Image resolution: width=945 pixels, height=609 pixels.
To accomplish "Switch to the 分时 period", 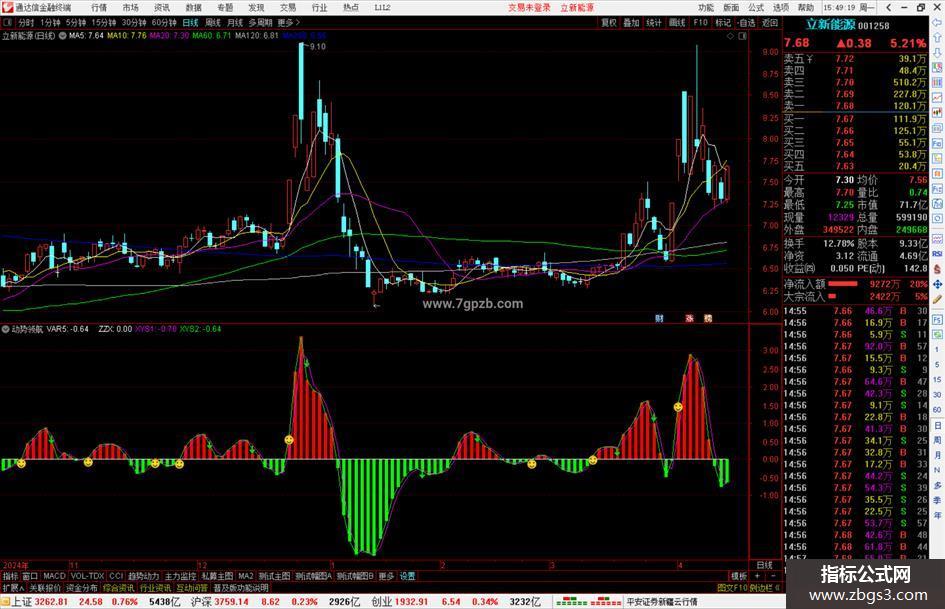I will coord(26,22).
